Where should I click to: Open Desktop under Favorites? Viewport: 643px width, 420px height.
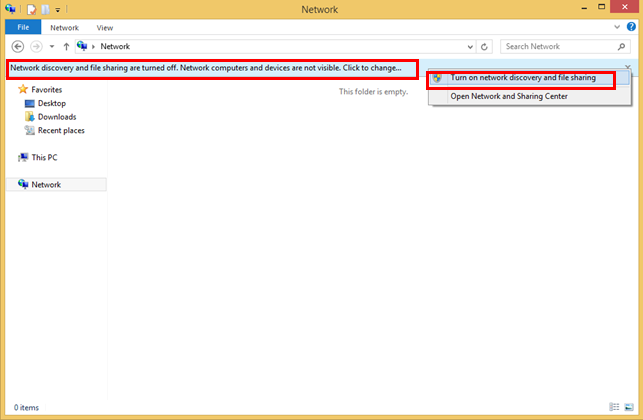(x=52, y=103)
